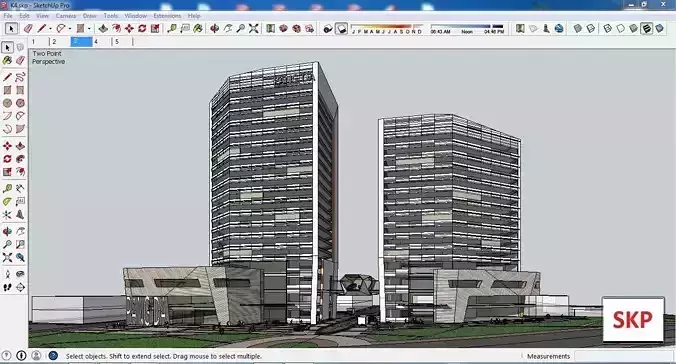Pick the Protractor tool
The width and height of the screenshot is (676, 364).
[x=7, y=201]
